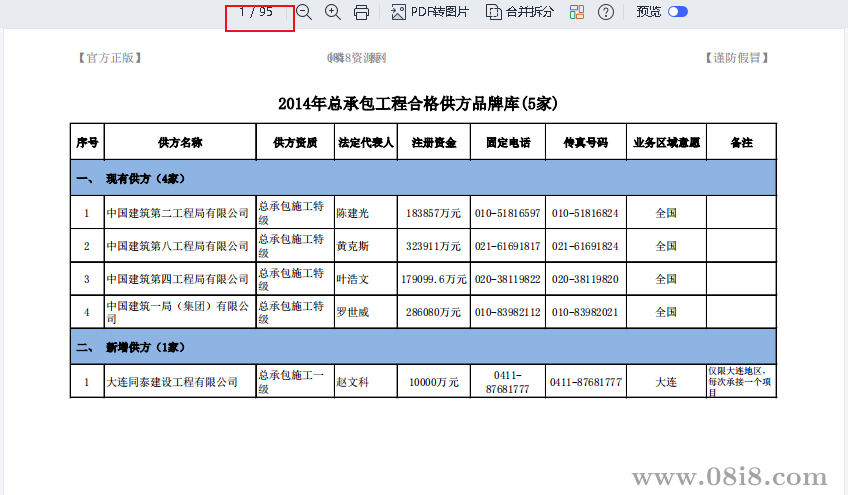Screen dimensions: 848x495
Task: Click the phone number 020-38119822
Action: (x=507, y=279)
